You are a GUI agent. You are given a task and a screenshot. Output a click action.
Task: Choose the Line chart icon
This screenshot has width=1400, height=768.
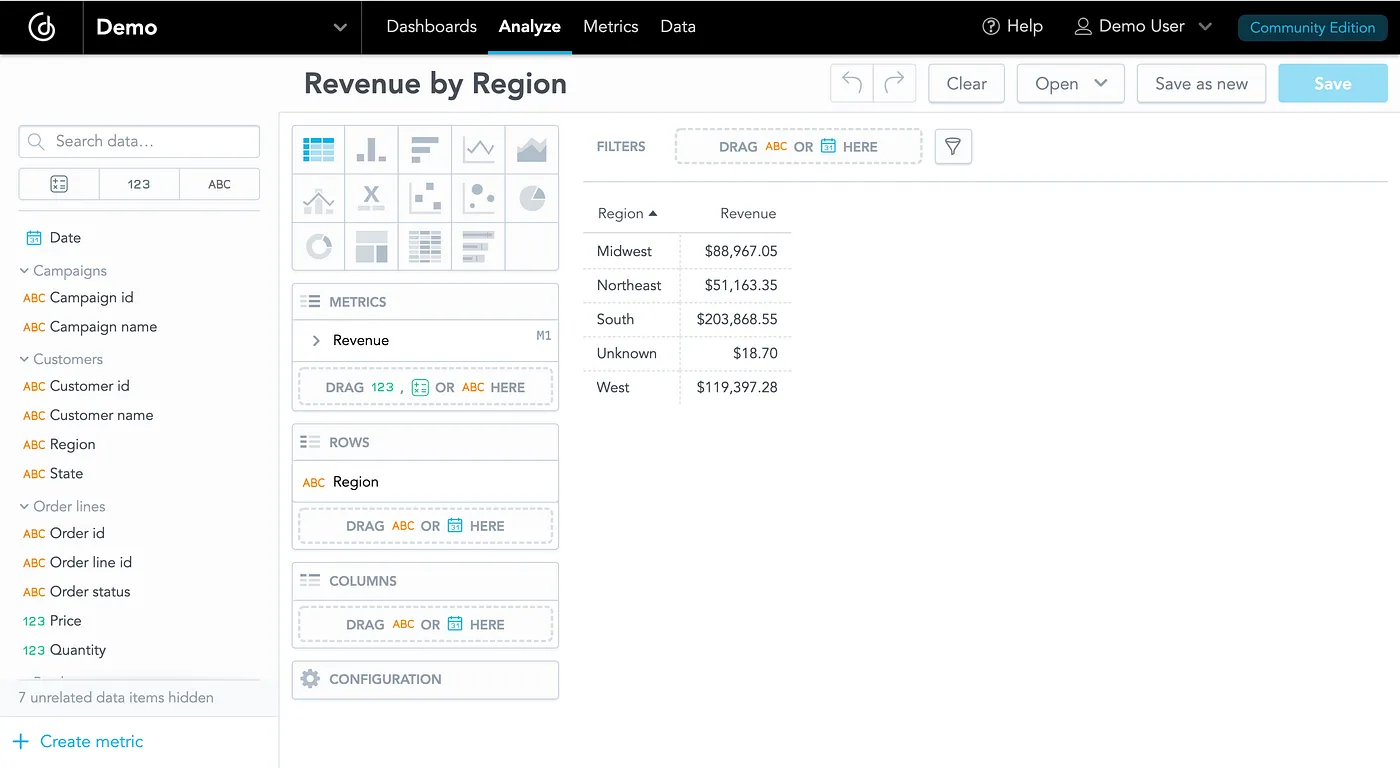pos(479,147)
